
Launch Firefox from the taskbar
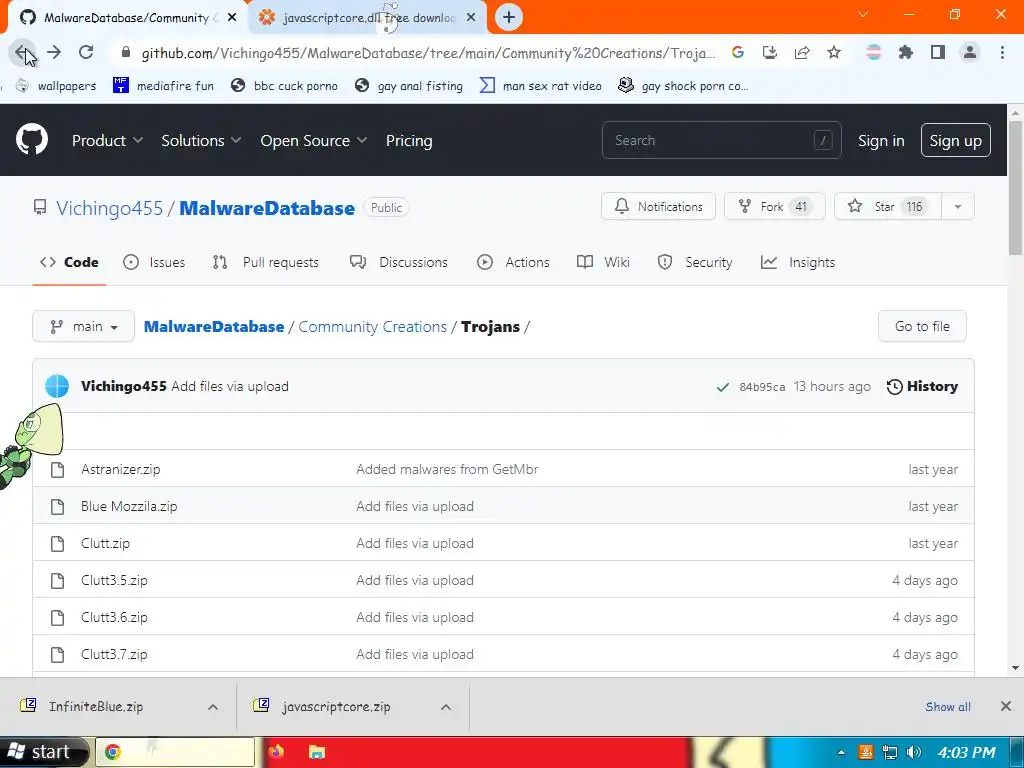click(x=276, y=752)
